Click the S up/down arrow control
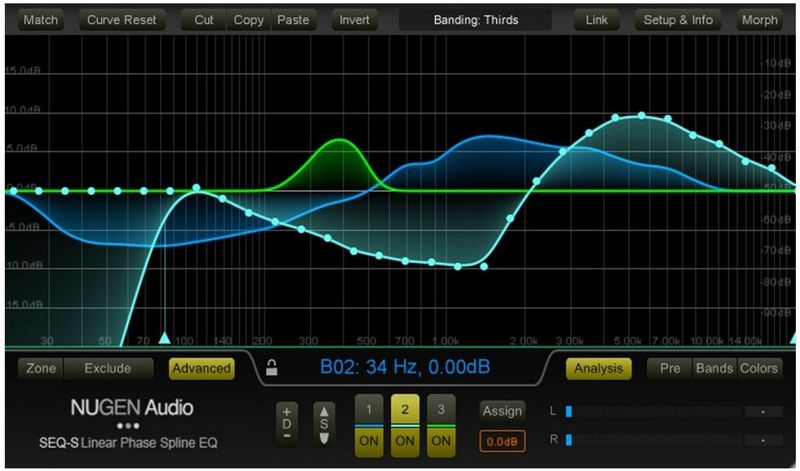800x471 pixels. pos(324,424)
